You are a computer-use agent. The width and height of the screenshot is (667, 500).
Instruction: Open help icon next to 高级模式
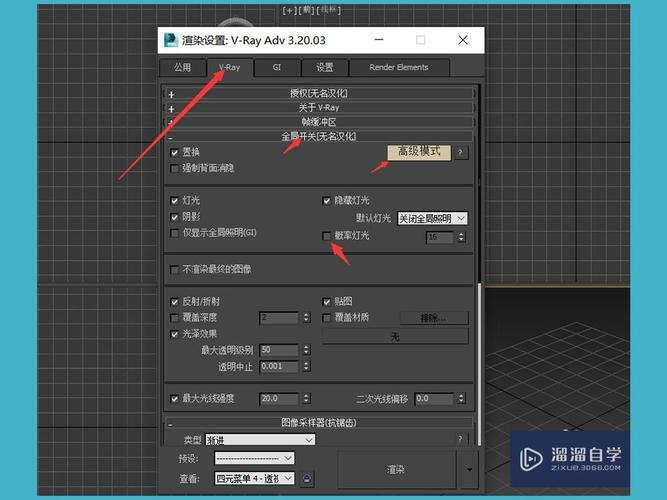coord(460,152)
